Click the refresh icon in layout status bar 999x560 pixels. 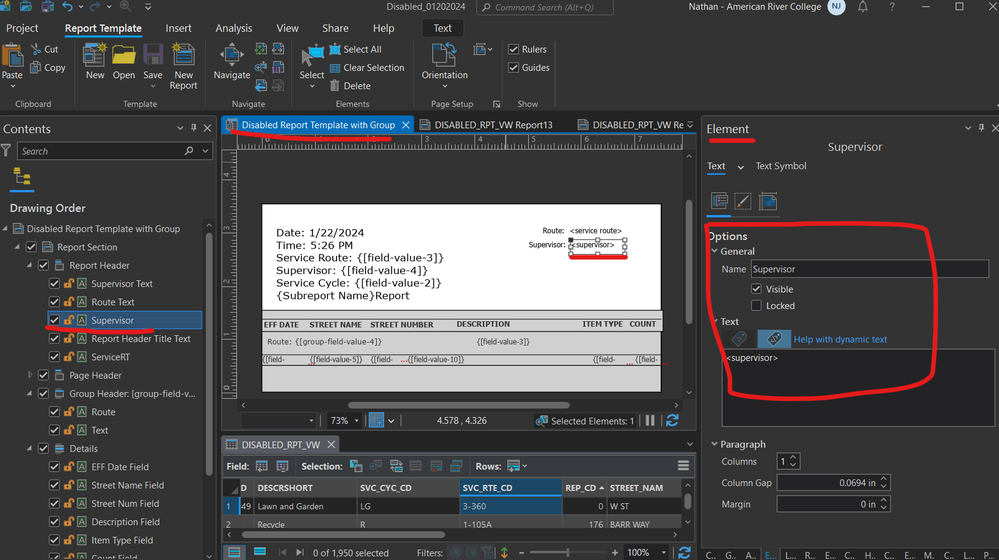tap(672, 420)
